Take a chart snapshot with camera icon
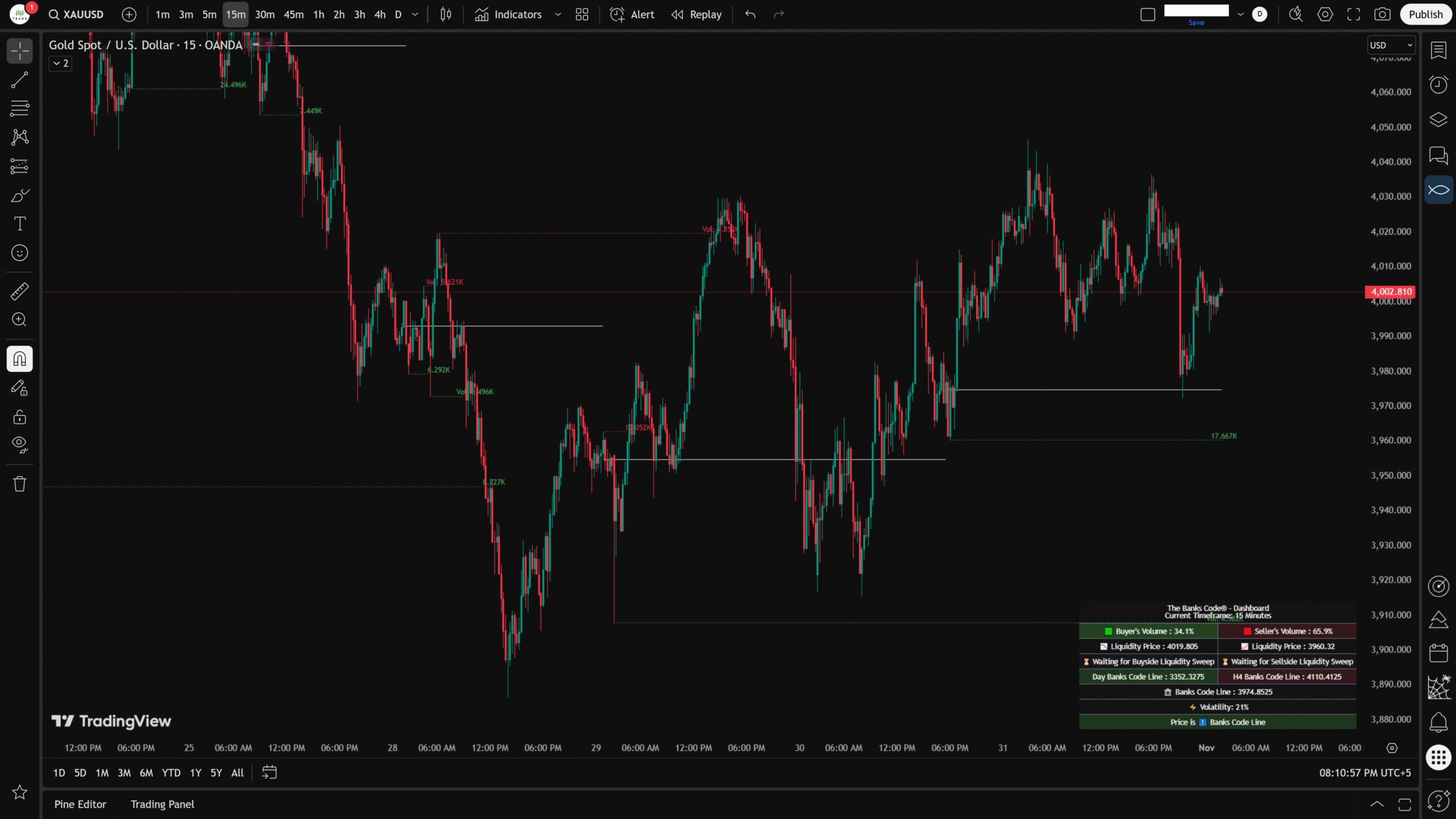1456x819 pixels. pyautogui.click(x=1382, y=15)
